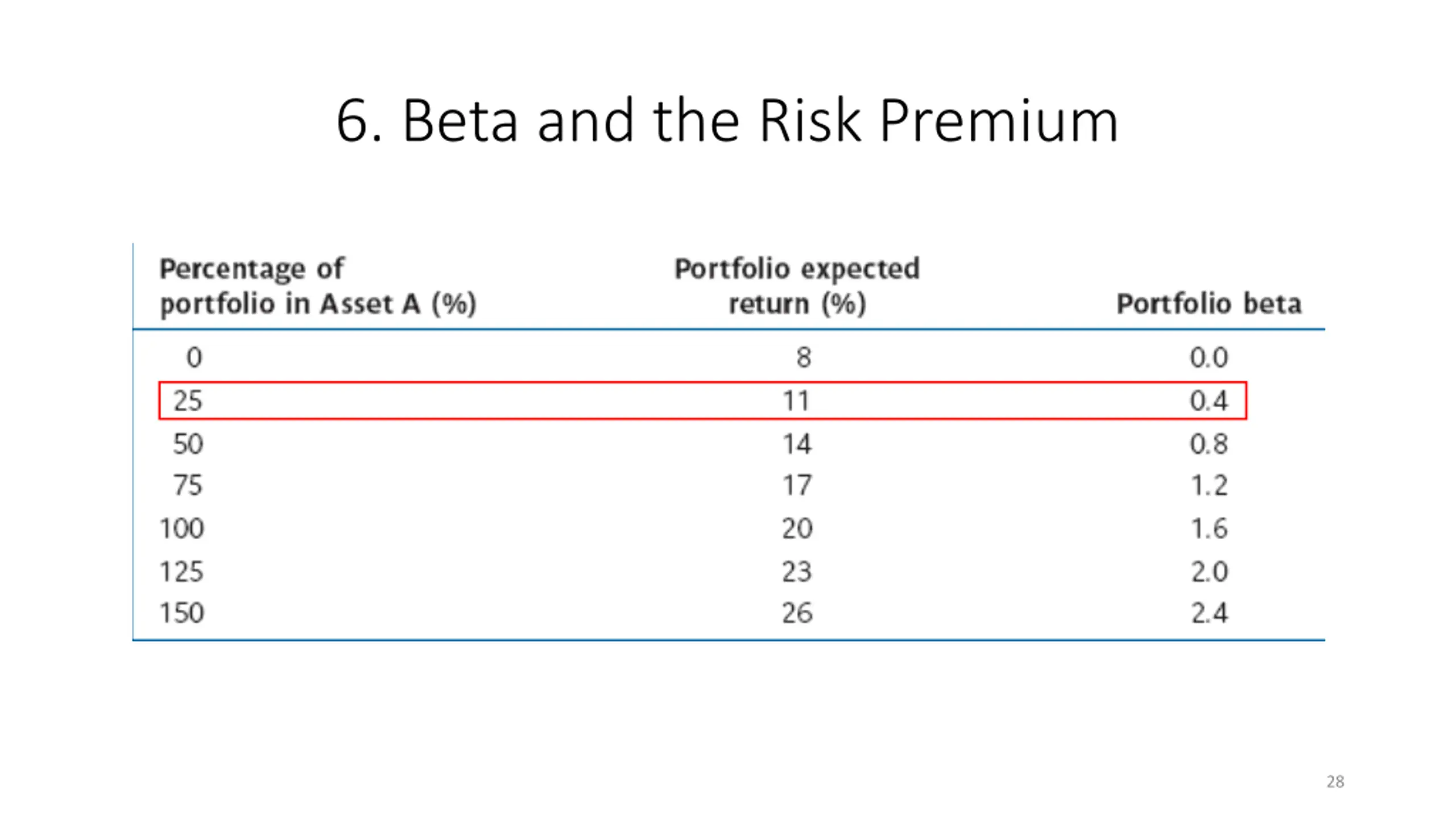Click expected return value 8
Screen dimensions: 1456x819
tap(803, 358)
